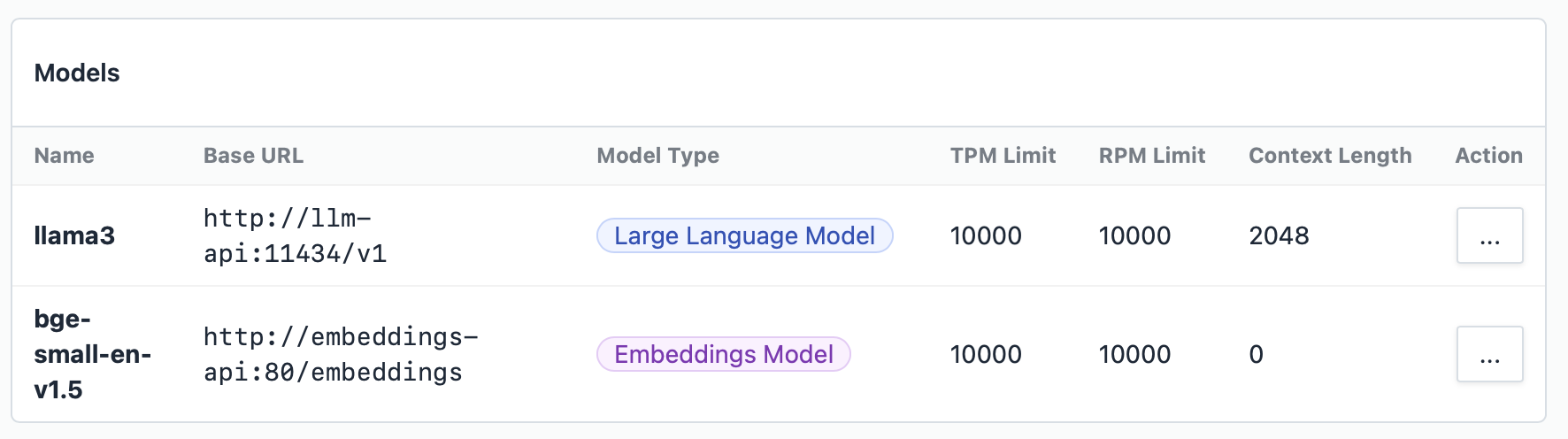
Task: Open the action menu for bge-small-en-v1.5
Action: click(x=1489, y=354)
